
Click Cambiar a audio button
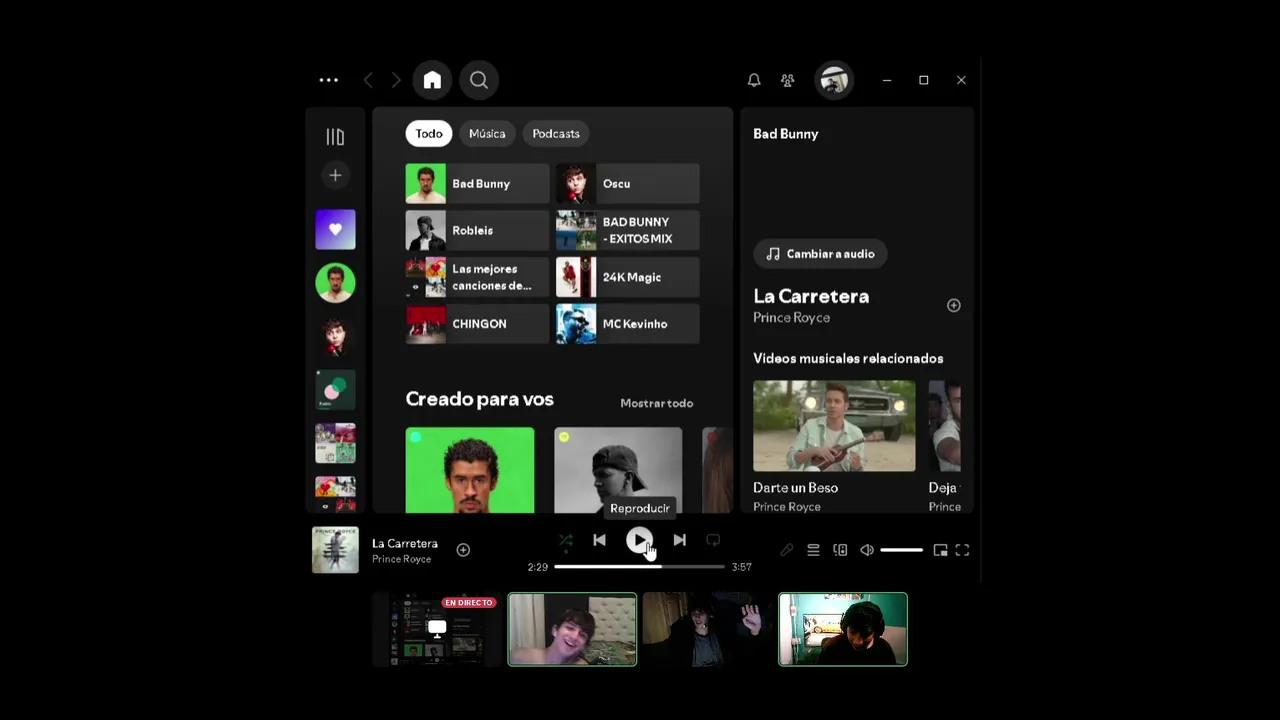click(820, 254)
